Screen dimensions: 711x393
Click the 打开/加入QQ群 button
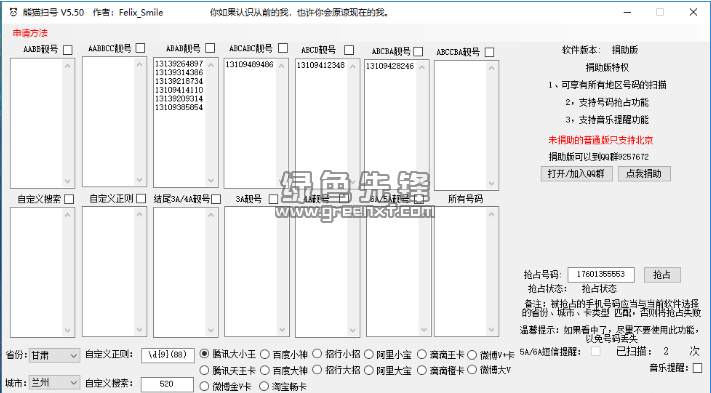point(576,174)
